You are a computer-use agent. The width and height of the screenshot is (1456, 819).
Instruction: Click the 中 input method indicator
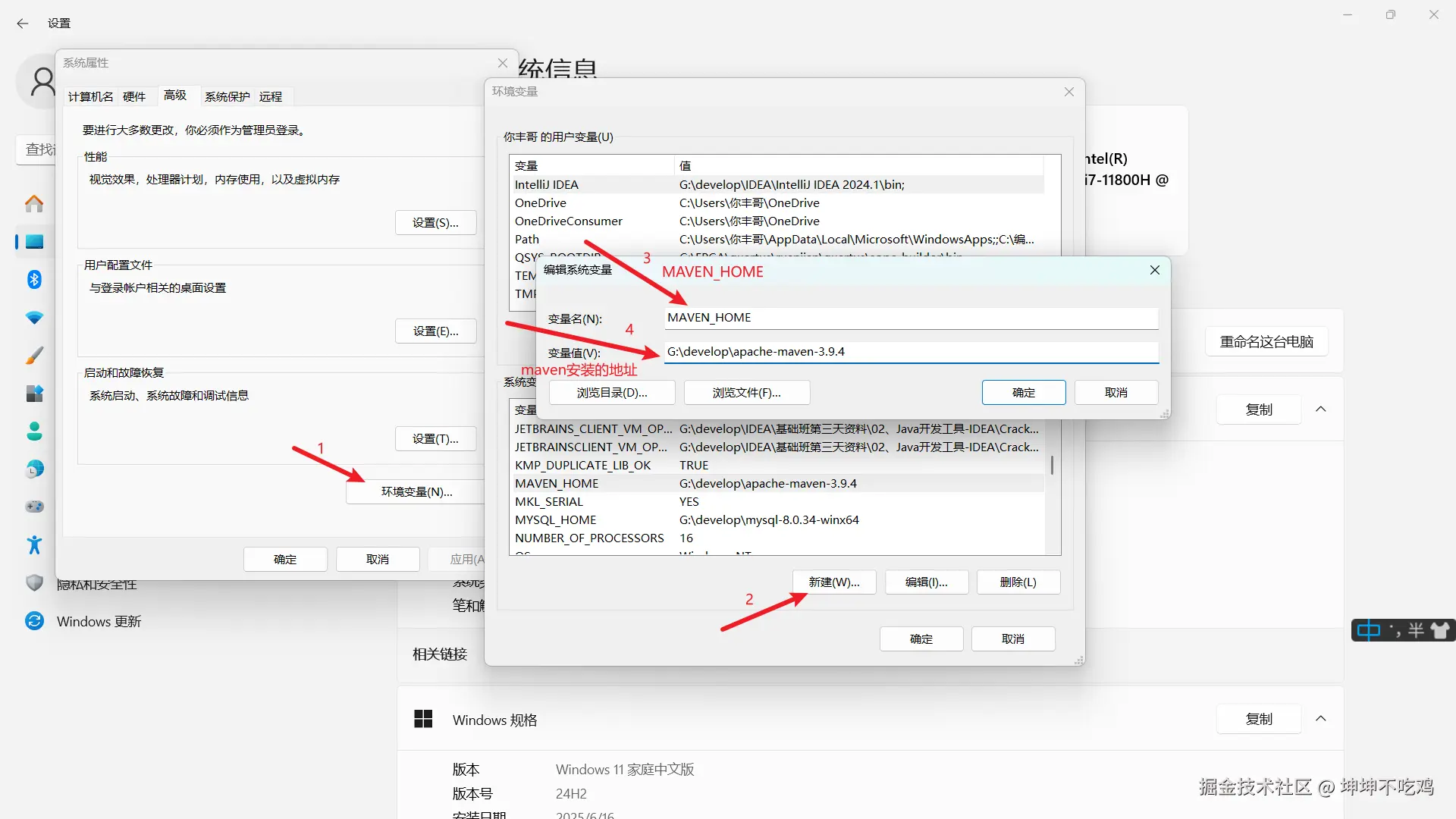(x=1369, y=630)
